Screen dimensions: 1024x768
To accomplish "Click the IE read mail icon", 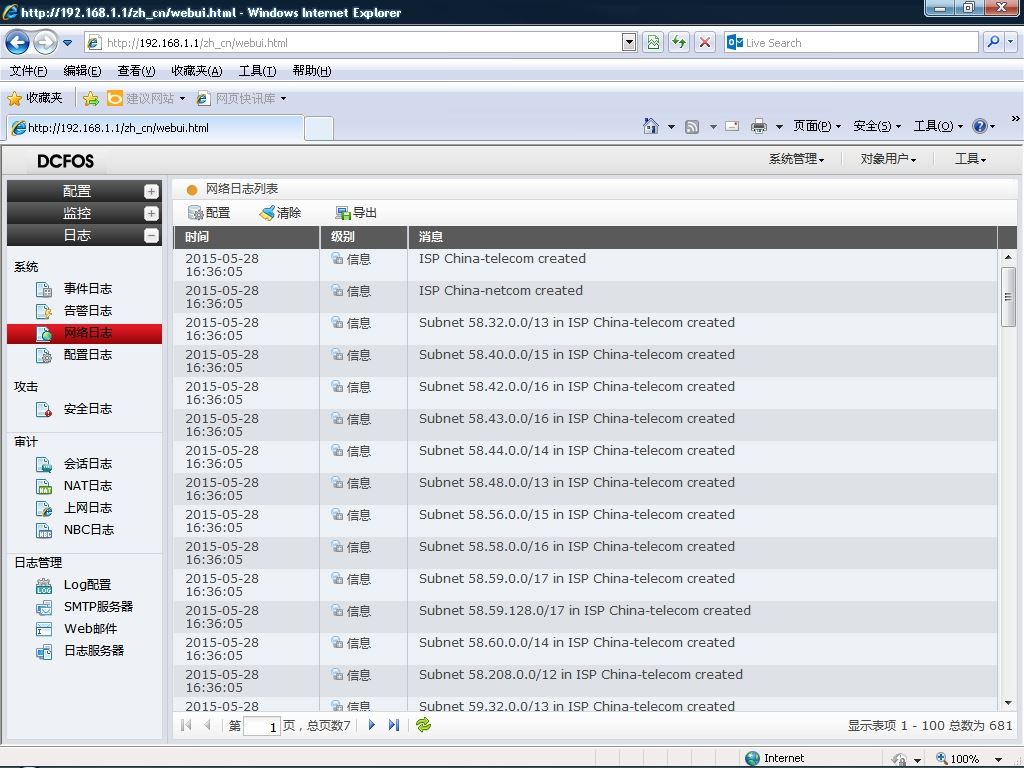I will (732, 126).
